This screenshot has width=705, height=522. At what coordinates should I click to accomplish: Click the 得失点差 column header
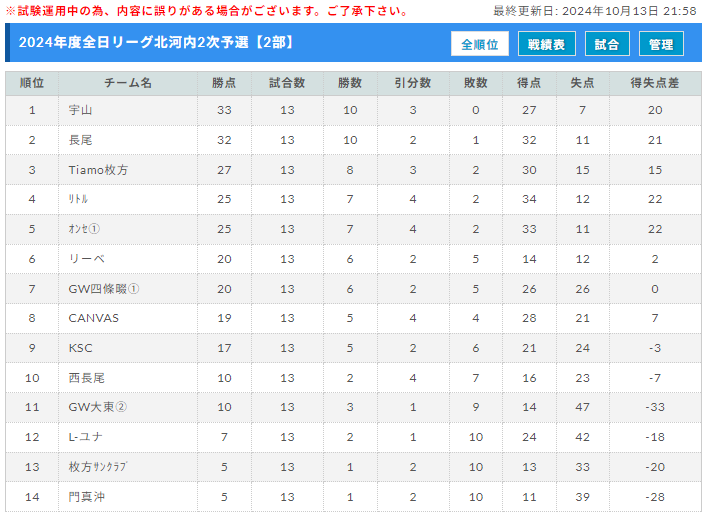pyautogui.click(x=655, y=83)
